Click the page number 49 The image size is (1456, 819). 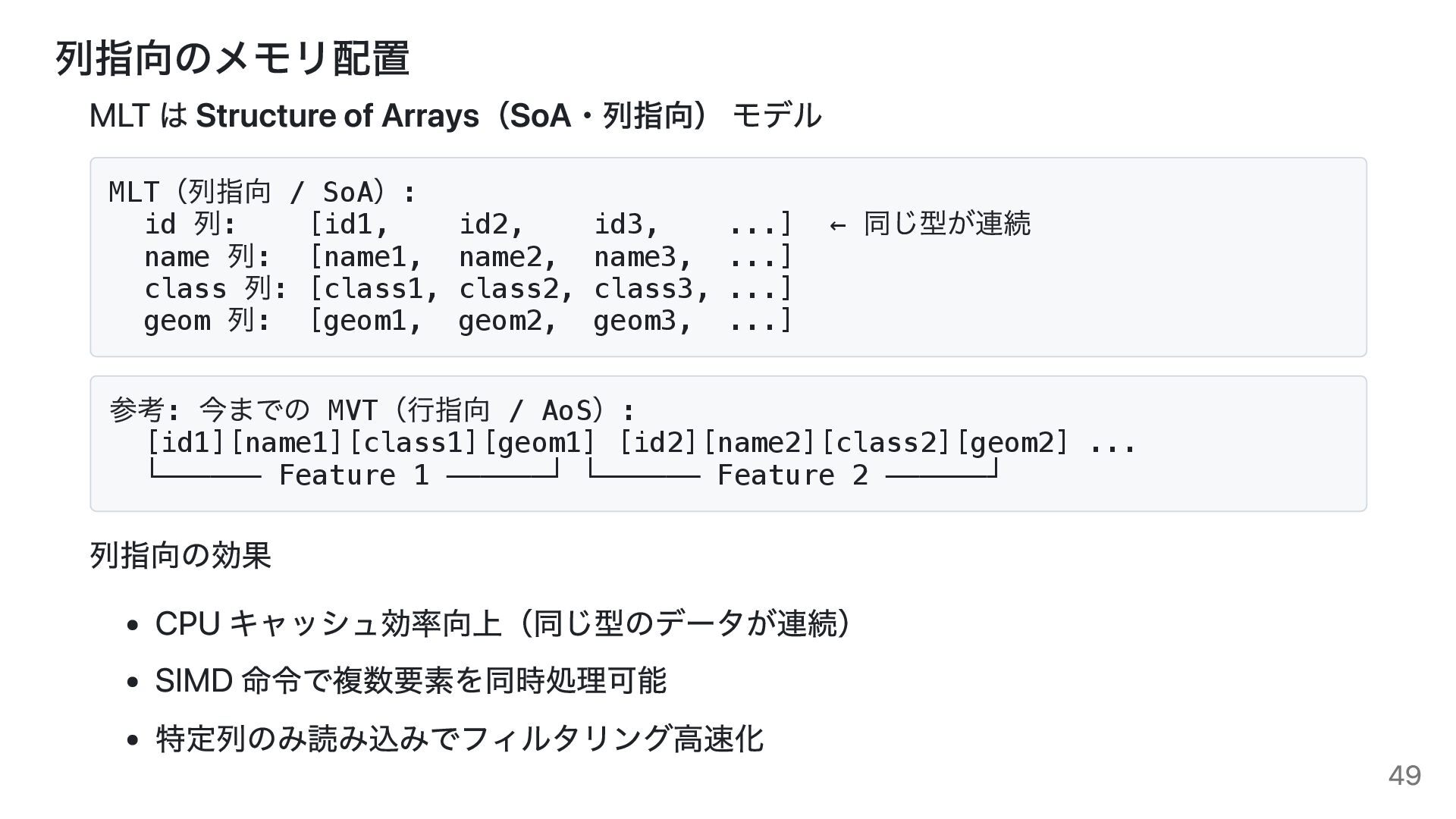coord(1404,775)
